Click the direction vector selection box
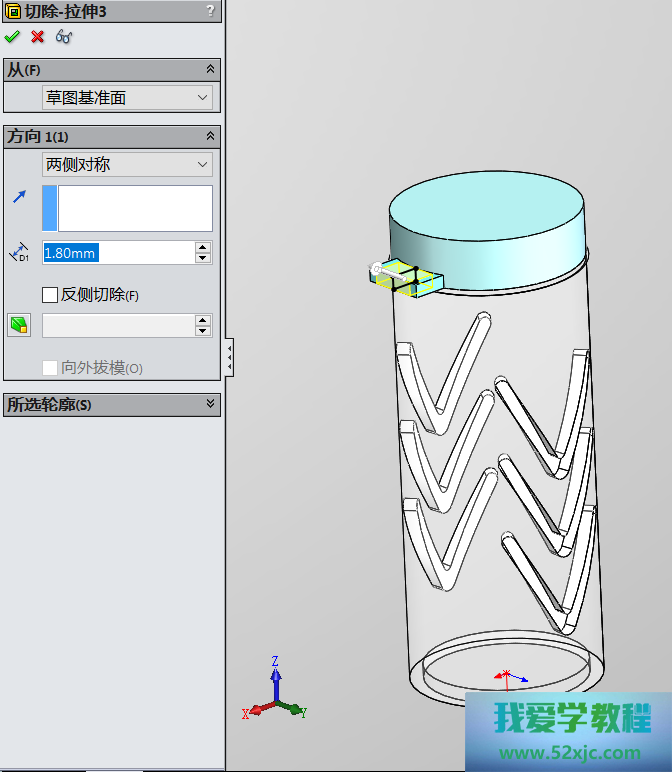Screen dimensions: 672x772 [134, 208]
